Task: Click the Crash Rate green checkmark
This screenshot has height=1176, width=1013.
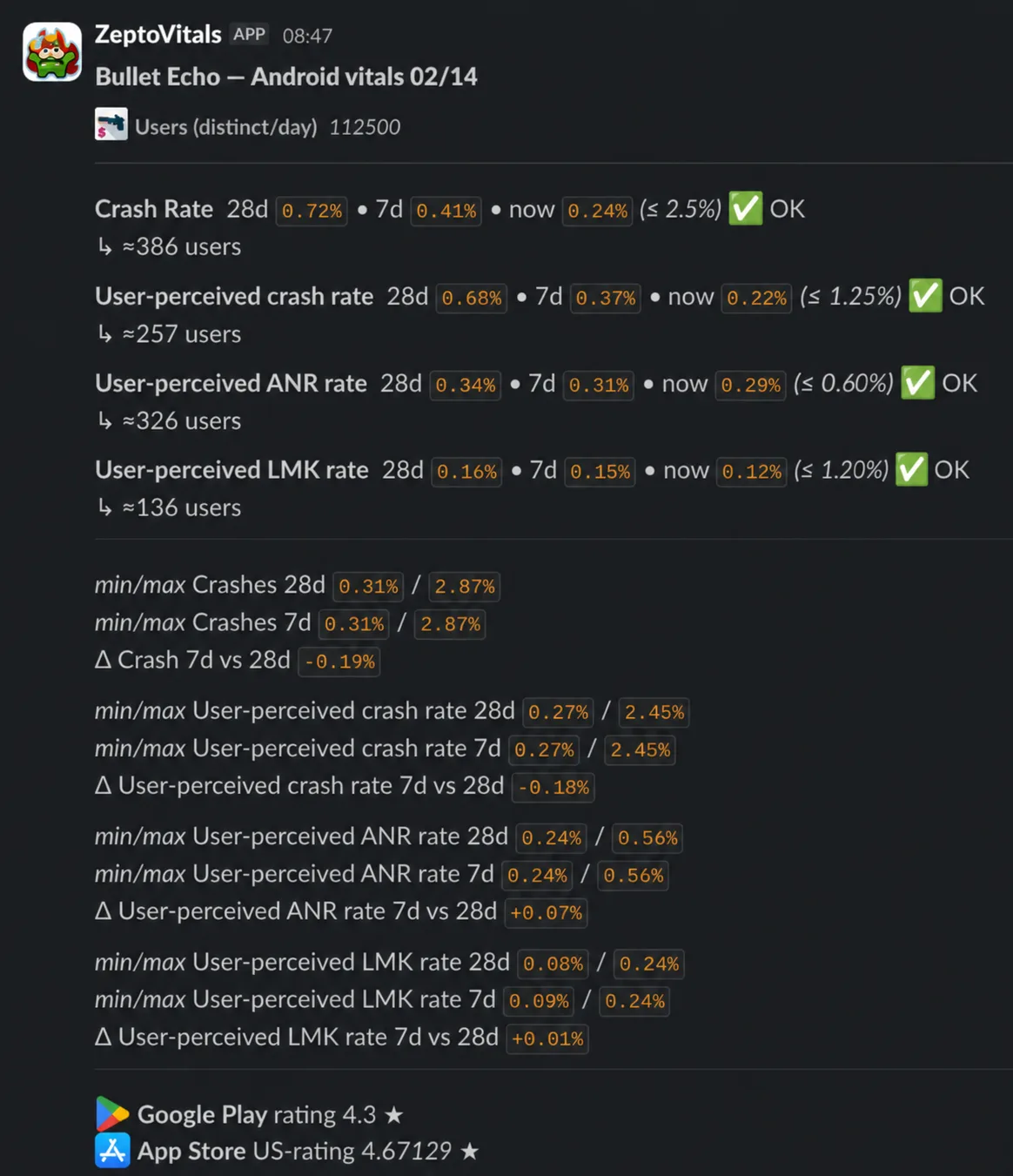Action: [x=745, y=209]
